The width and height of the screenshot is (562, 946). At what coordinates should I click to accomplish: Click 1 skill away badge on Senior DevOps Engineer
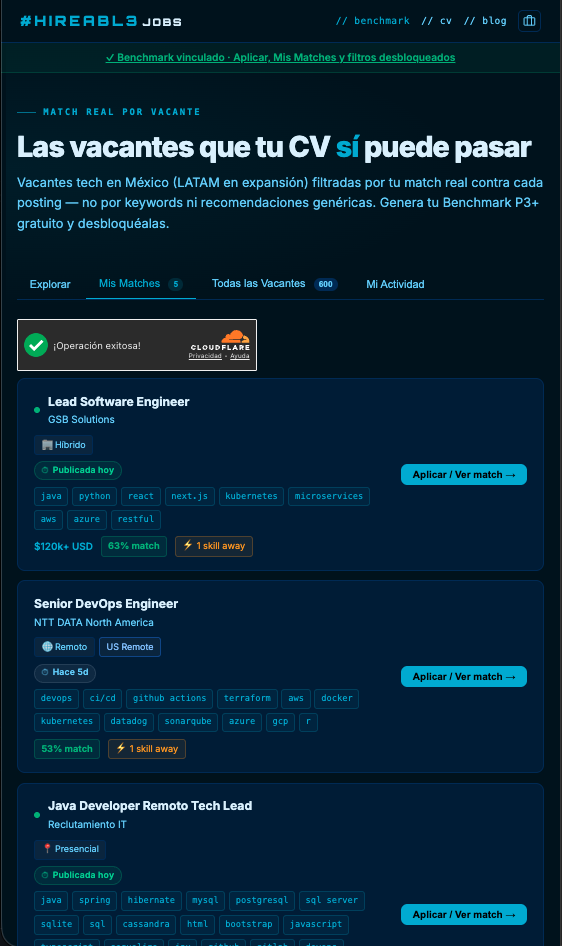click(x=147, y=749)
